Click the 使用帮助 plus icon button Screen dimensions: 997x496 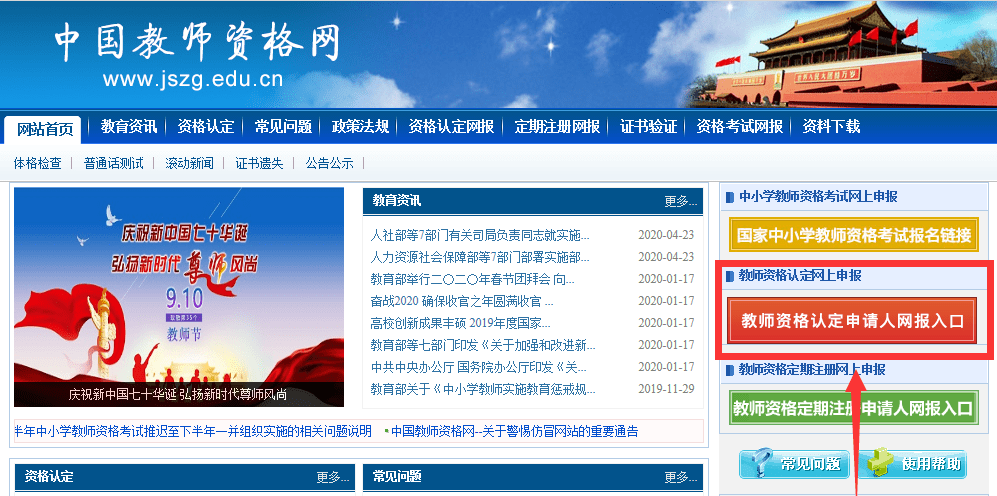pyautogui.click(x=913, y=464)
